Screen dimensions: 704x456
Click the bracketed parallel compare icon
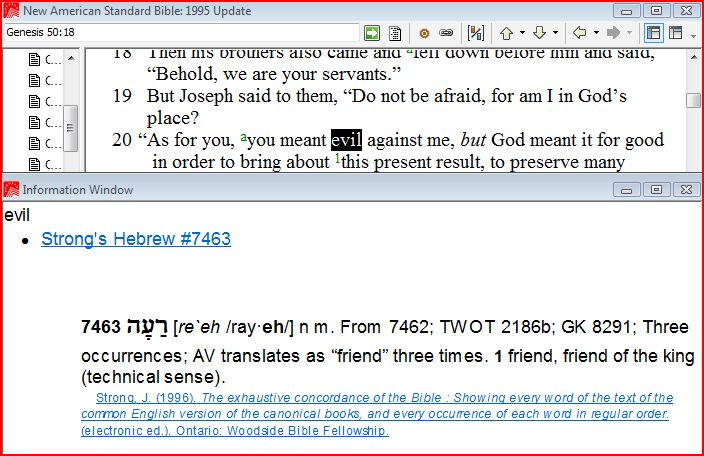tap(475, 33)
